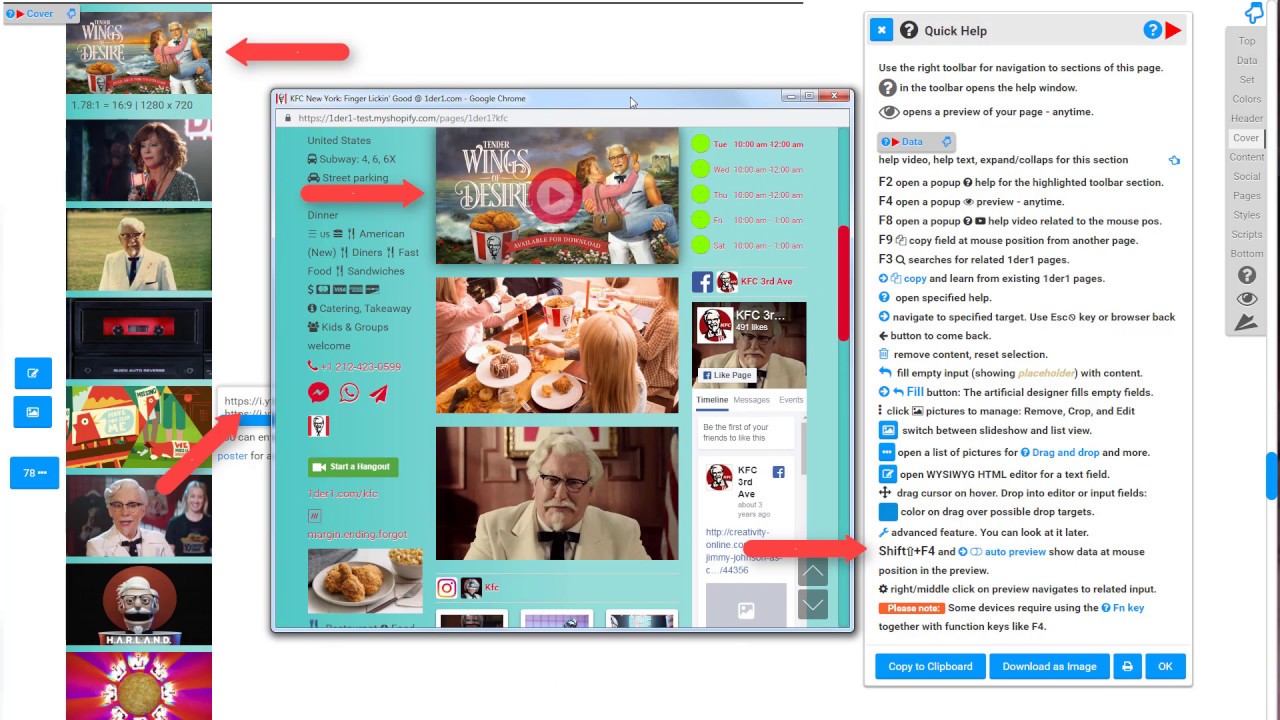Open margin.ending.forgot what3words link
The width and height of the screenshot is (1280, 720).
[x=357, y=534]
